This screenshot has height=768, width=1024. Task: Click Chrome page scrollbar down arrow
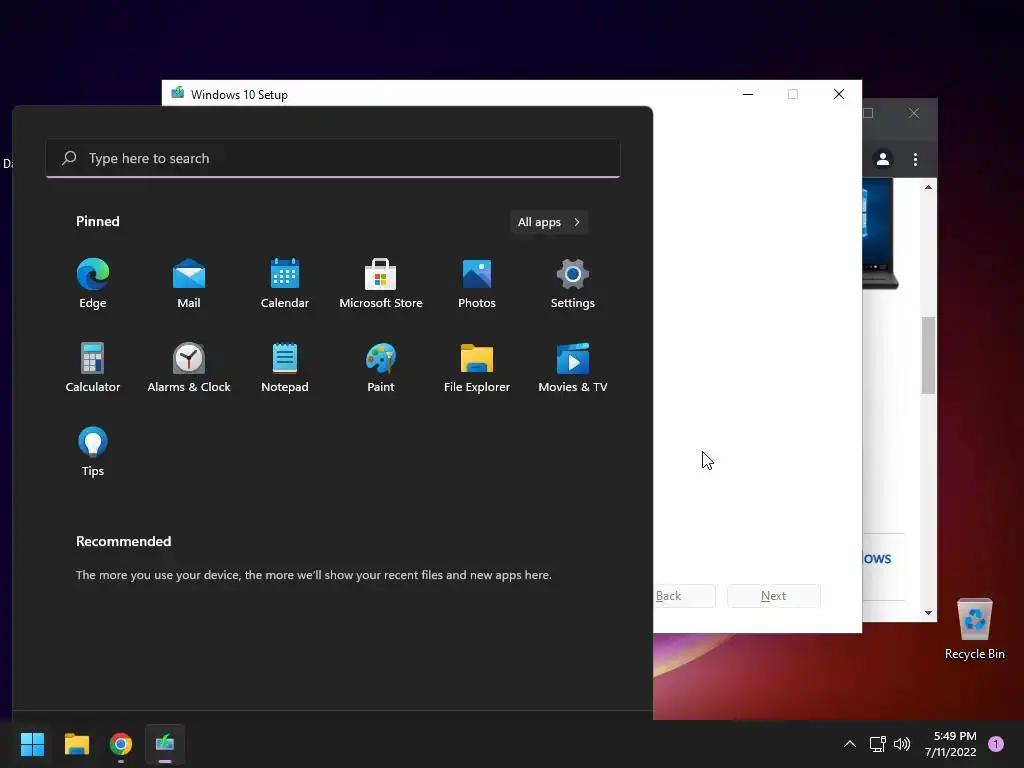928,613
